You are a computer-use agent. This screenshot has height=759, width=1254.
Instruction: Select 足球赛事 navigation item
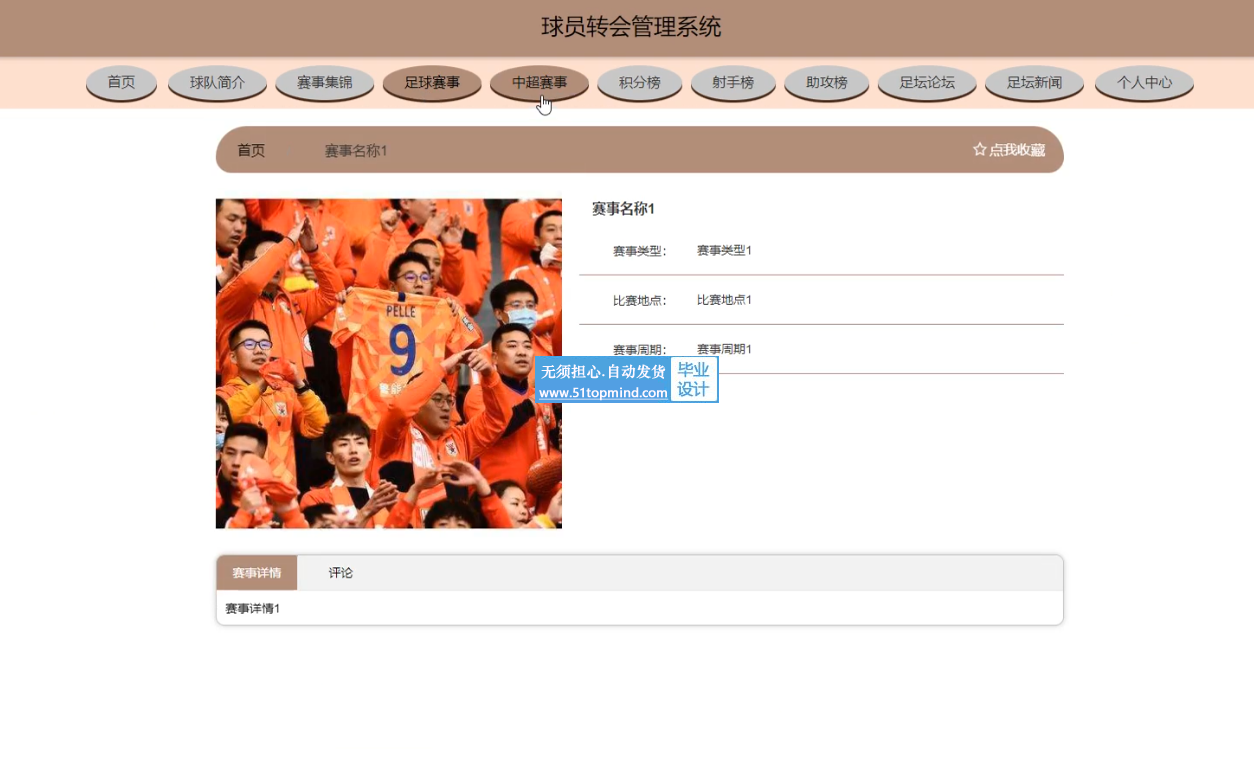pos(432,83)
